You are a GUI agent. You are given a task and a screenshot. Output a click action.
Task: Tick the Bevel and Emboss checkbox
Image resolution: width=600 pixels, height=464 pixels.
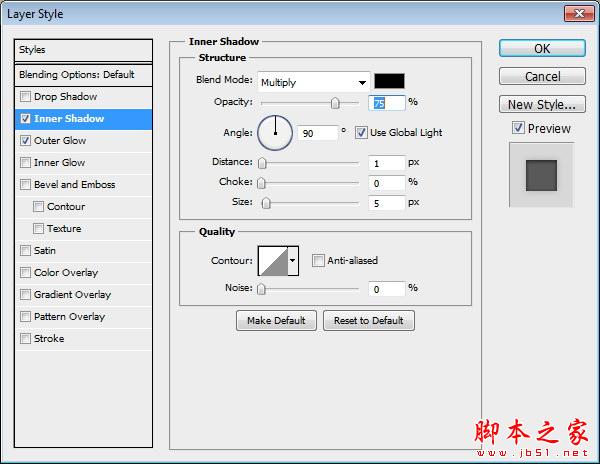(x=25, y=184)
